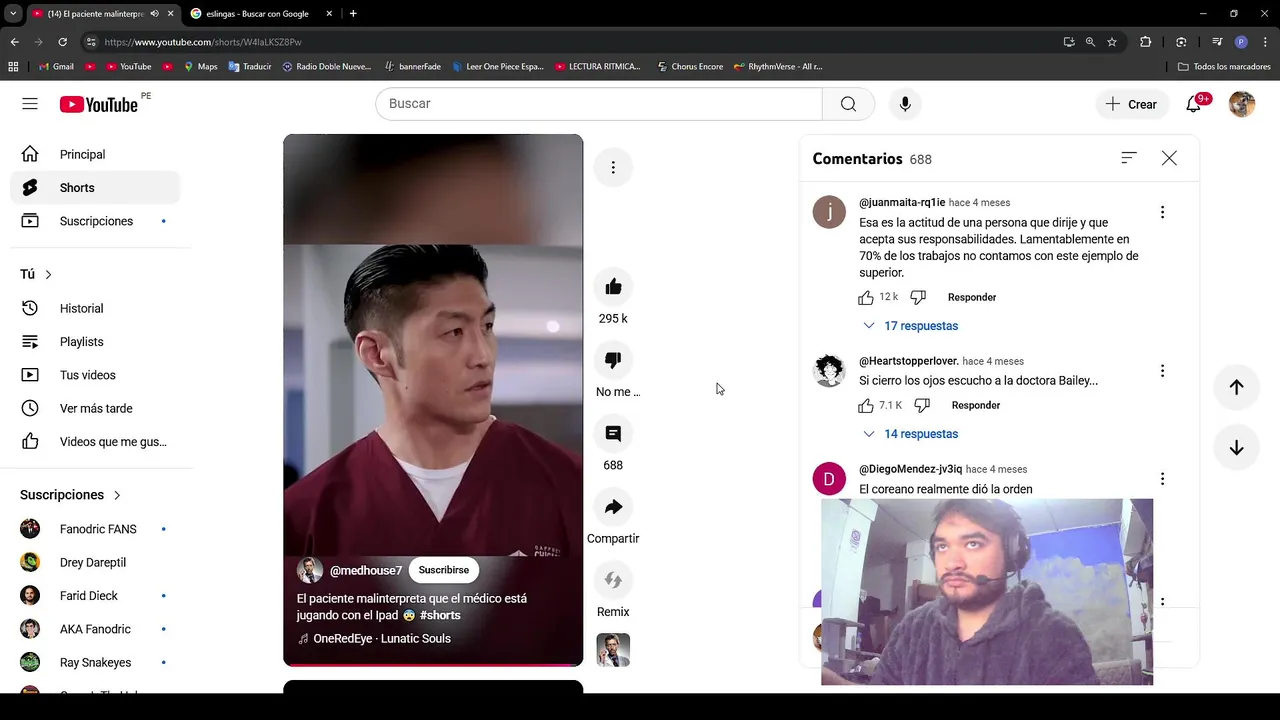Open options for the @juanmaita-rq1ie comment

point(1162,212)
